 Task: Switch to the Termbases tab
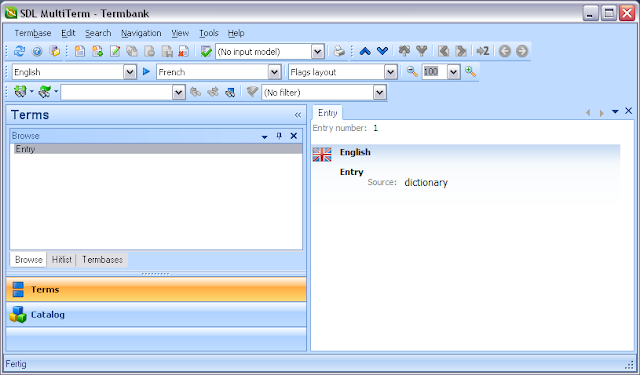click(x=102, y=260)
